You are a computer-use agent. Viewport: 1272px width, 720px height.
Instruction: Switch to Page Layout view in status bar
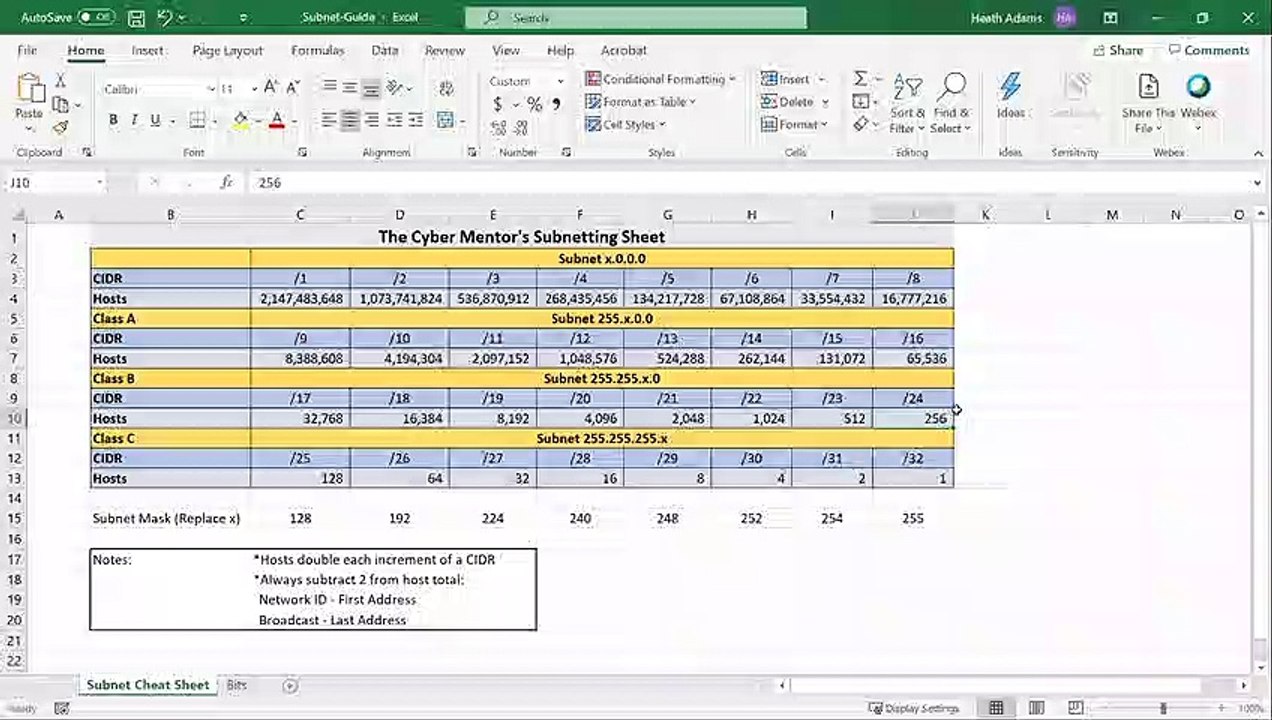pyautogui.click(x=1036, y=708)
